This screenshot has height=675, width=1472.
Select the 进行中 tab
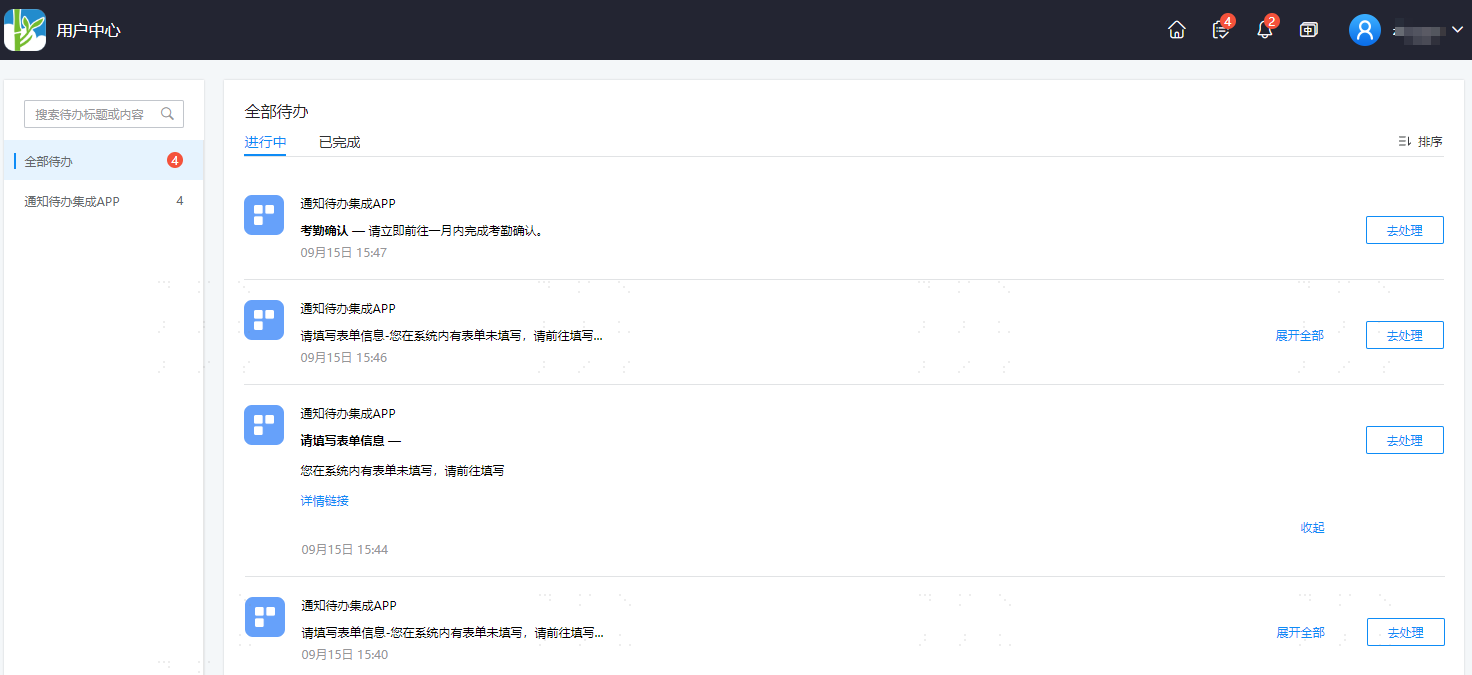[265, 142]
